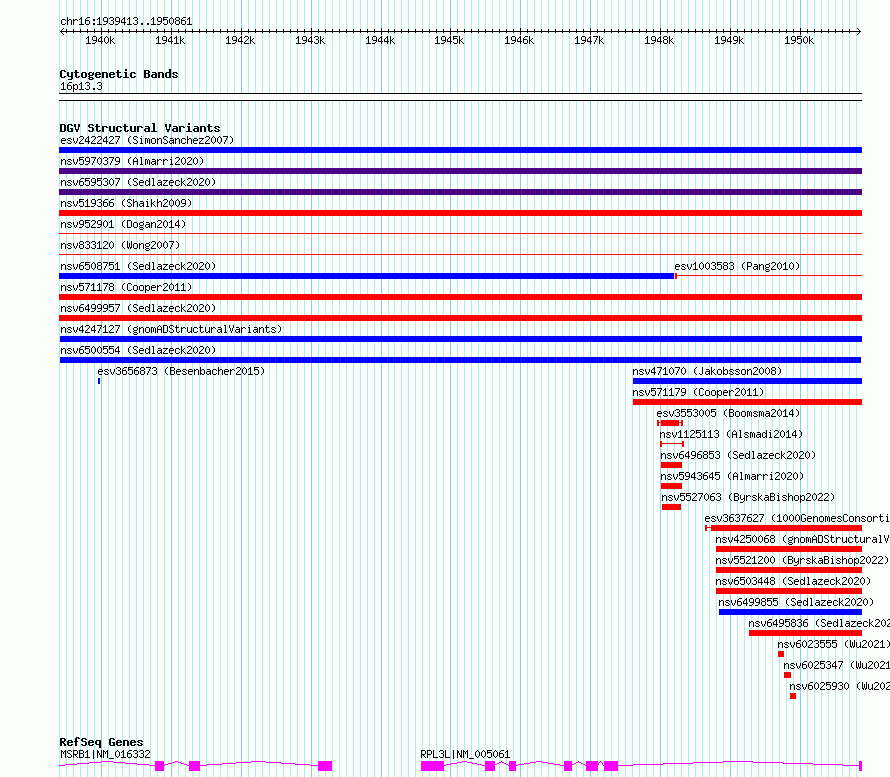Open nsv952901 (Dogan2014) variant entry
Image resolution: width=890 pixels, height=777 pixels.
pos(123,224)
